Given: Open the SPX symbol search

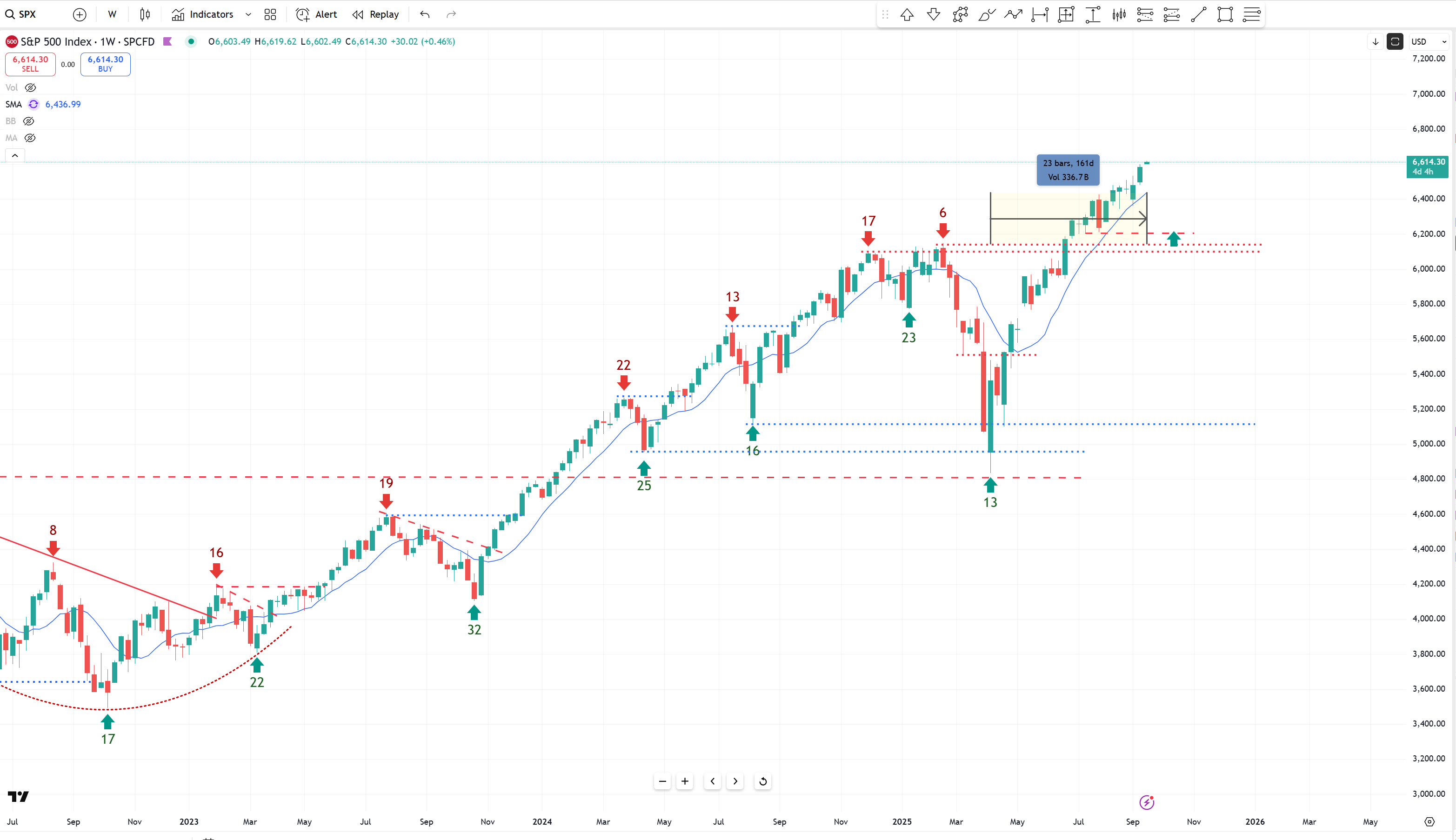Looking at the screenshot, I should 21,14.
